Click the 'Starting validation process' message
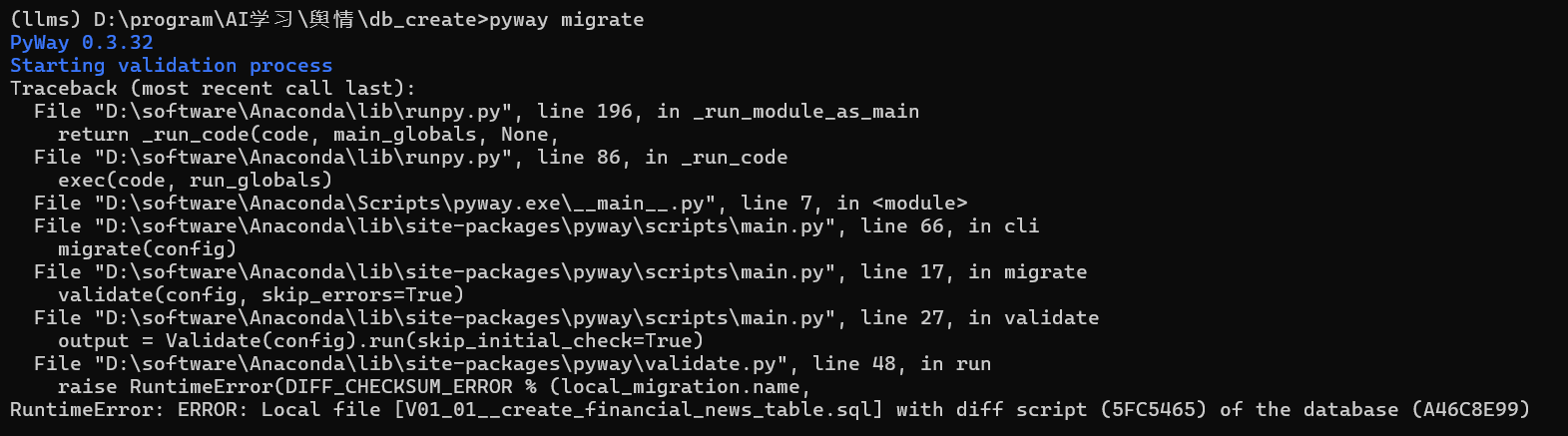Viewport: 1568px width, 436px height. pos(171,66)
